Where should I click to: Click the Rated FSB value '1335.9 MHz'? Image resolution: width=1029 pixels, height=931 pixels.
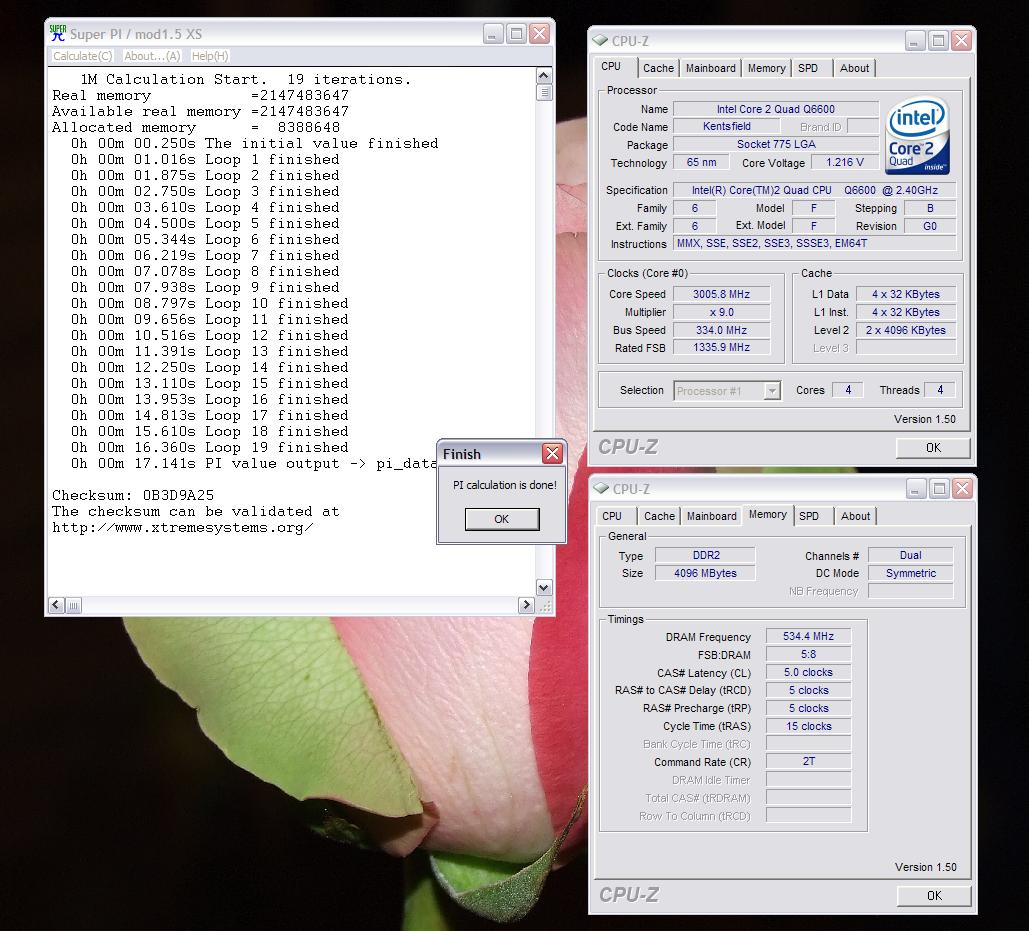pos(721,347)
